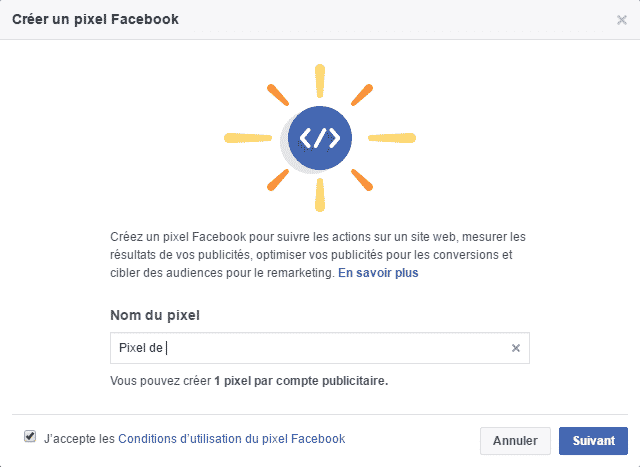Toggle the J'accepte les Conditions checkbox

pyautogui.click(x=30, y=436)
